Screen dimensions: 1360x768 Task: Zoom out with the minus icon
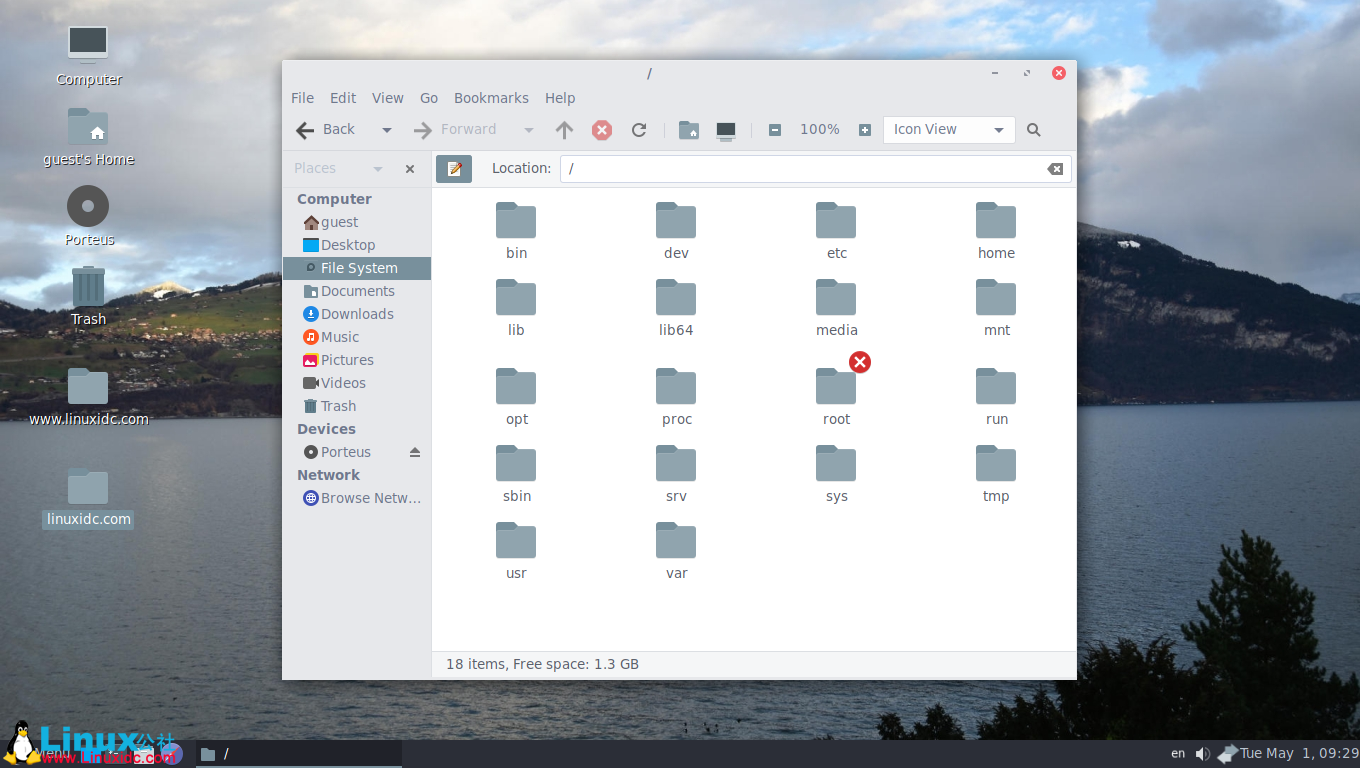[774, 130]
